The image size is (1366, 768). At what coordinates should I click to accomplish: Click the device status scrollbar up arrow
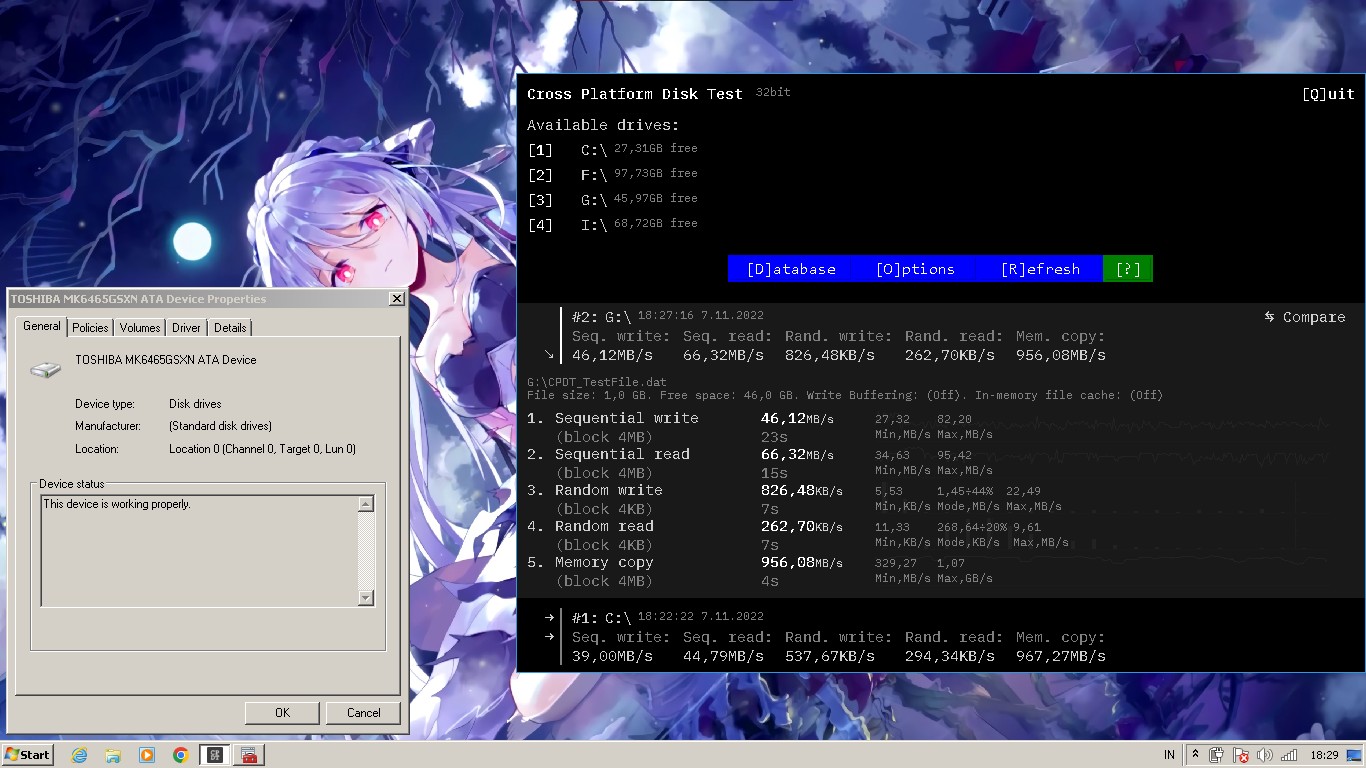click(365, 504)
